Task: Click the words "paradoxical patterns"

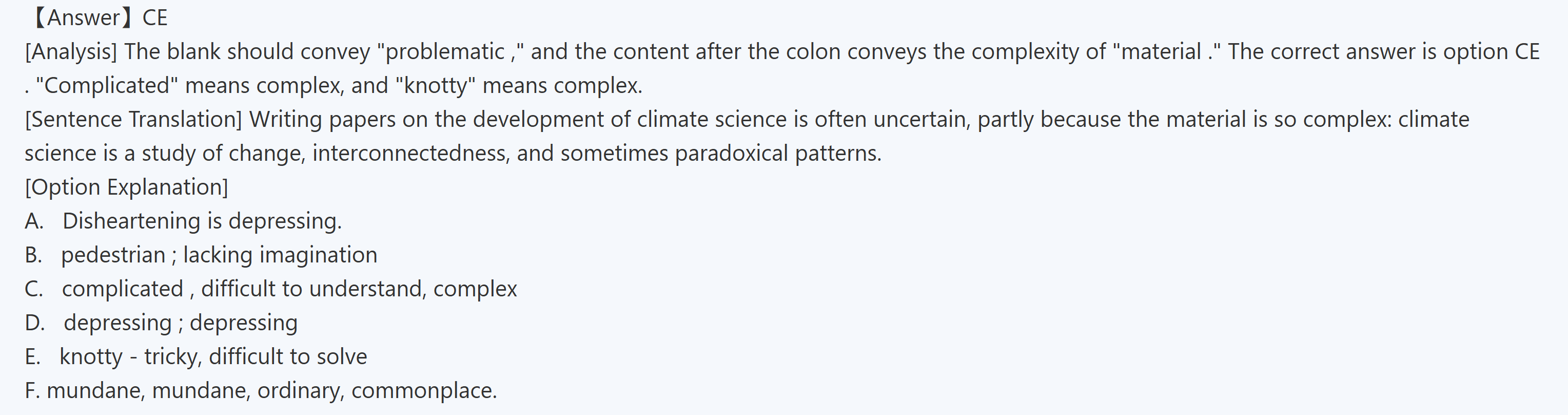Action: click(777, 154)
